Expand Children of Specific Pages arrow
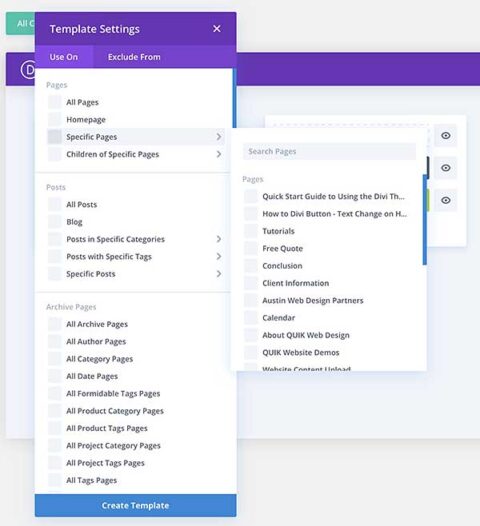 [x=219, y=154]
